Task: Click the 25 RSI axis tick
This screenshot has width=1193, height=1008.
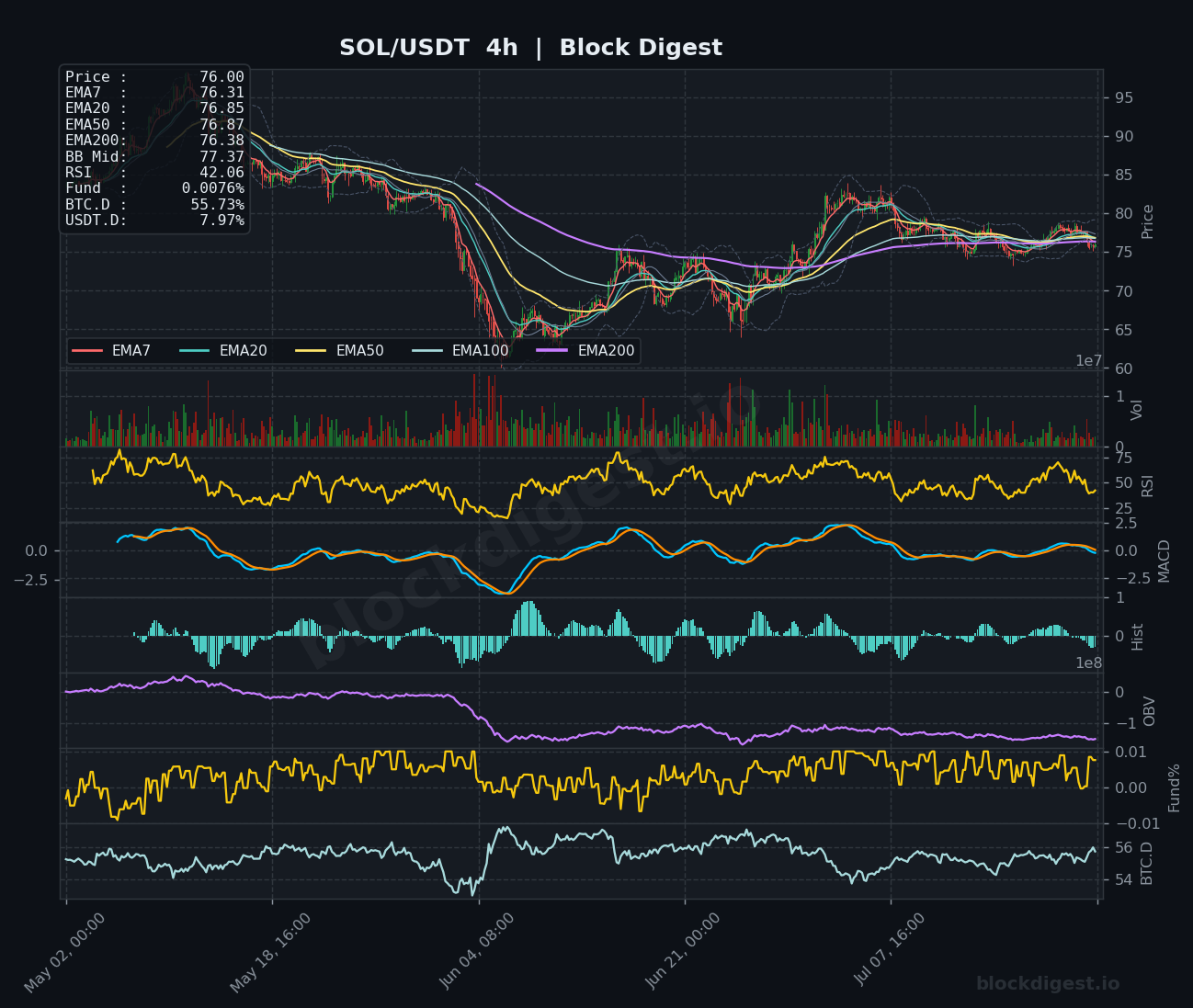Action: coord(1124,509)
